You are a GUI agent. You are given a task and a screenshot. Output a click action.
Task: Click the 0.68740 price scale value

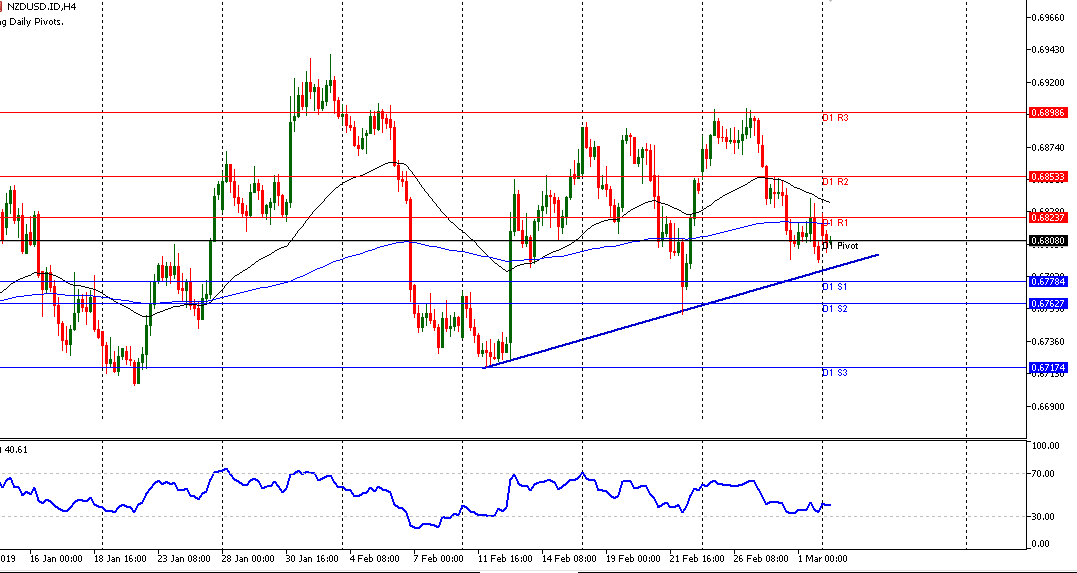[x=1050, y=147]
